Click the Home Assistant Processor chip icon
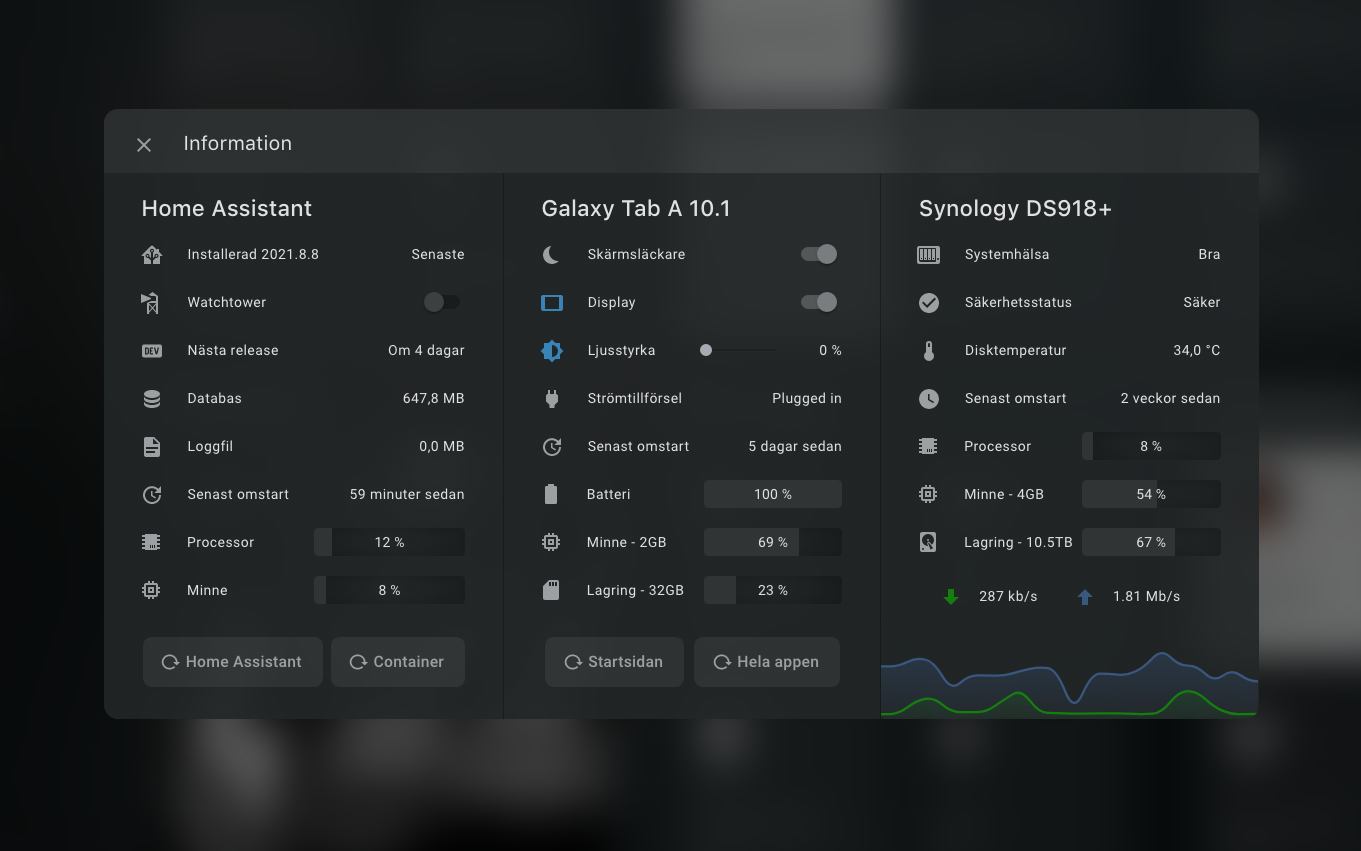Screen dimensions: 1361x851 pos(151,543)
